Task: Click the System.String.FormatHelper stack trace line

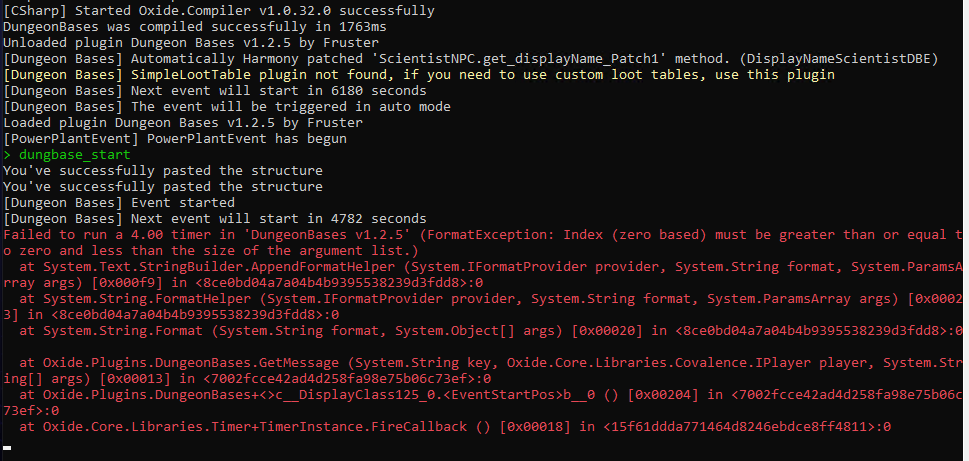Action: coord(480,299)
